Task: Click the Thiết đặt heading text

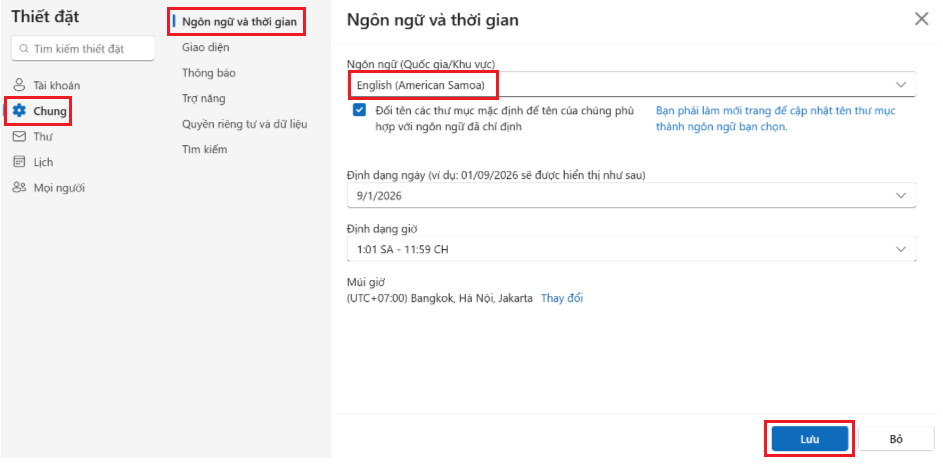Action: click(45, 17)
